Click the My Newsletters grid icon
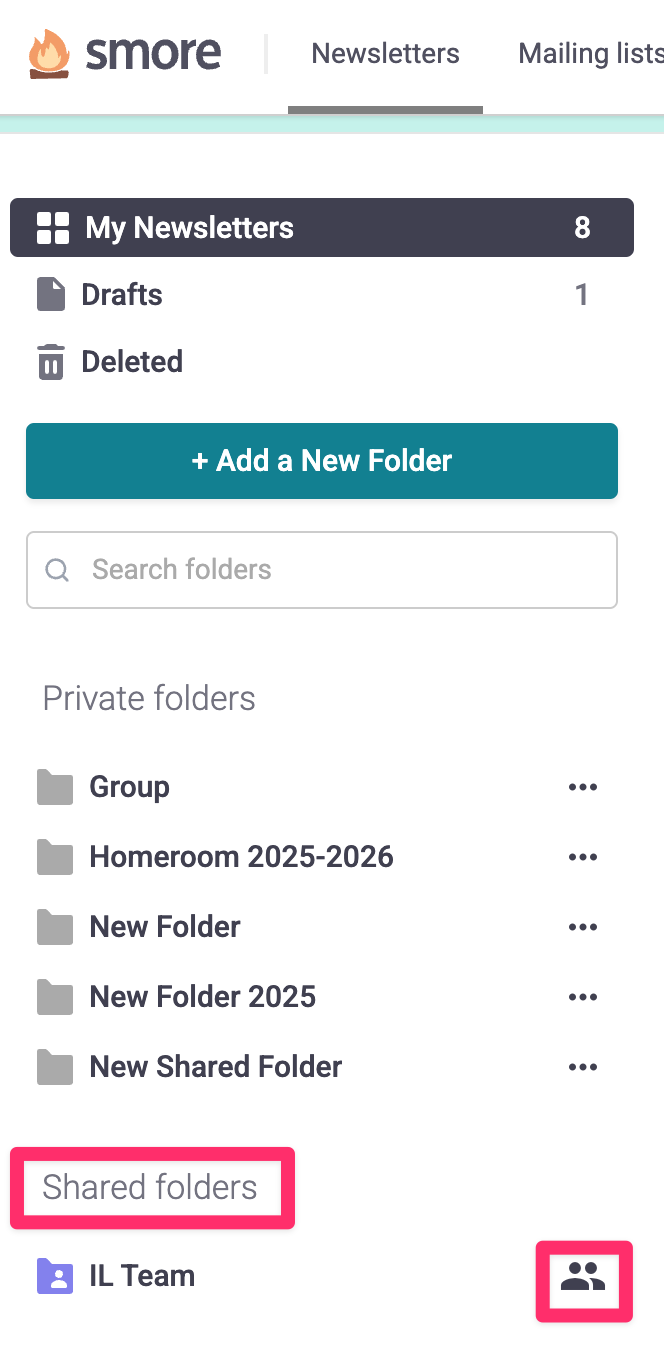Viewport: 664px width, 1348px height. click(x=53, y=228)
